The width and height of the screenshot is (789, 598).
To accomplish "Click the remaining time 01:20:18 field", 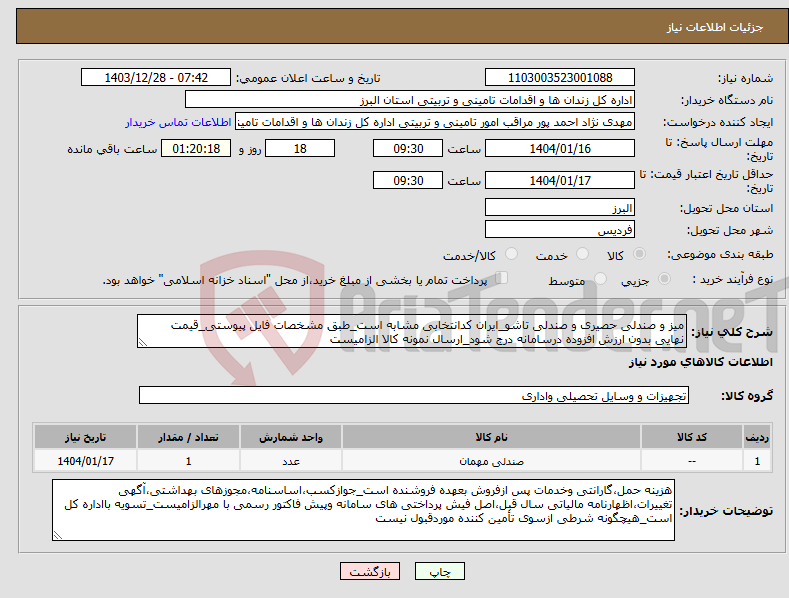I will point(196,148).
